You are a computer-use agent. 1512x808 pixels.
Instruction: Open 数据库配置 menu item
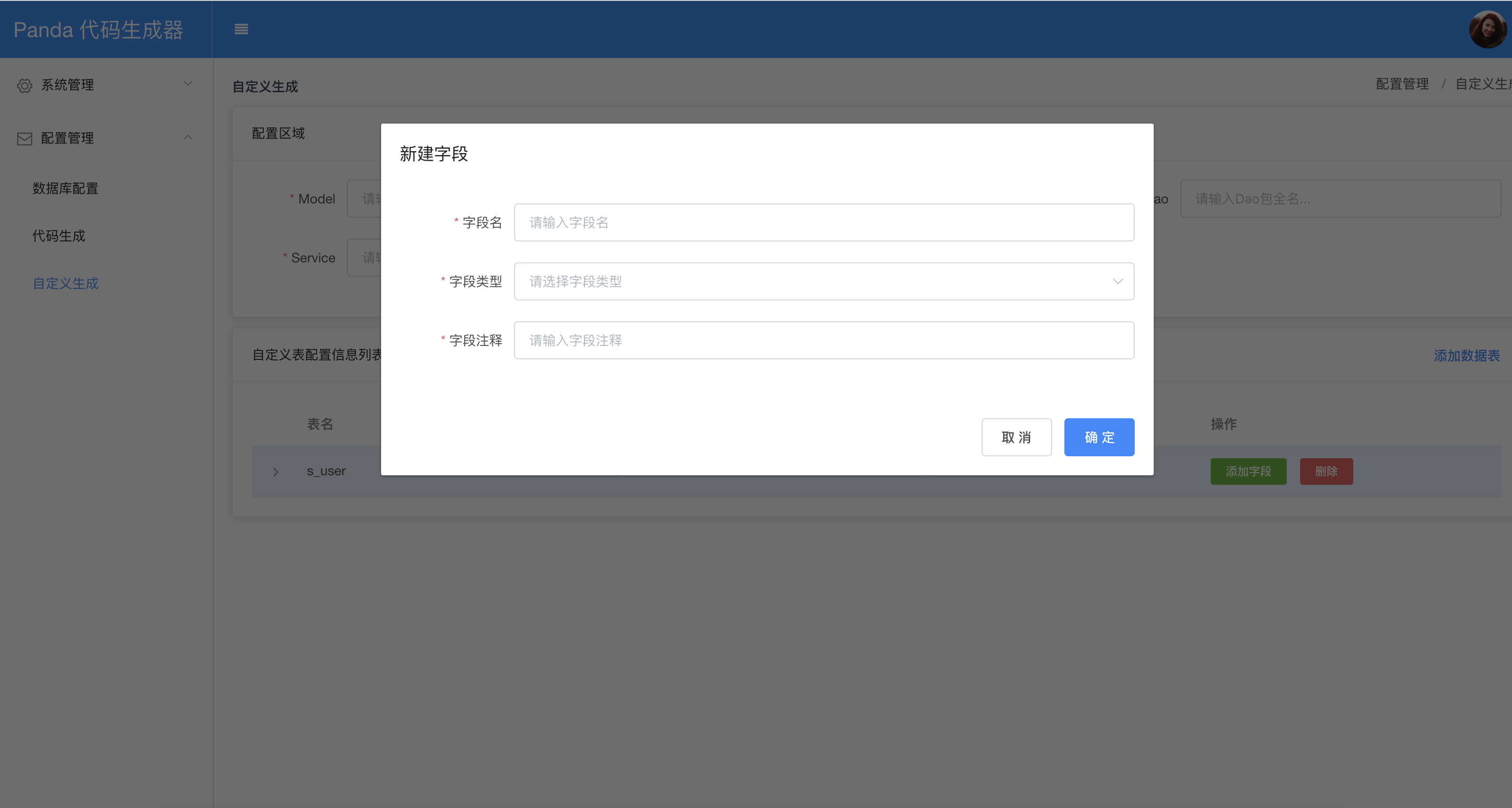65,189
